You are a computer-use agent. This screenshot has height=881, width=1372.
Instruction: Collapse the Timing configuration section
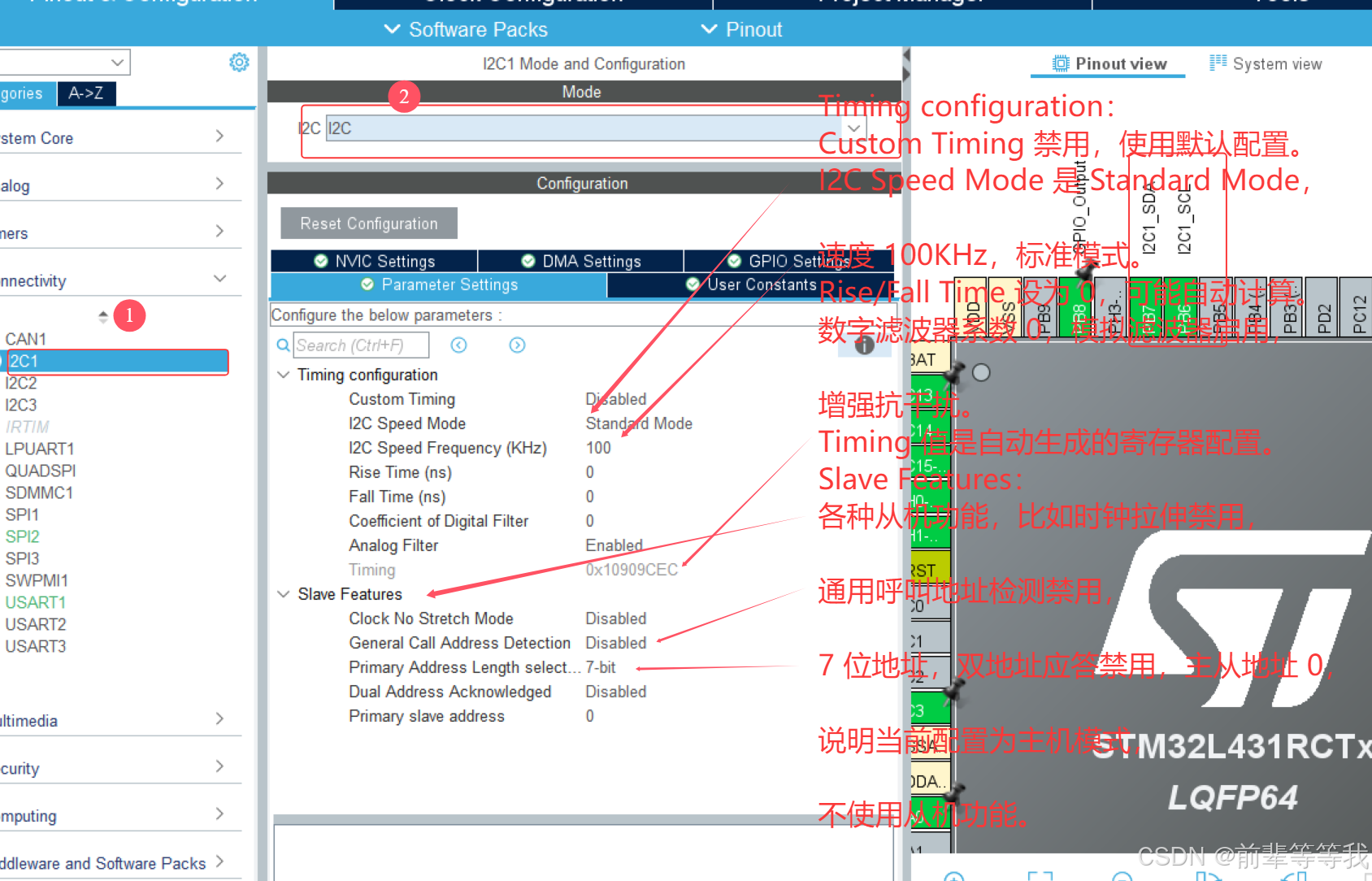(x=284, y=375)
